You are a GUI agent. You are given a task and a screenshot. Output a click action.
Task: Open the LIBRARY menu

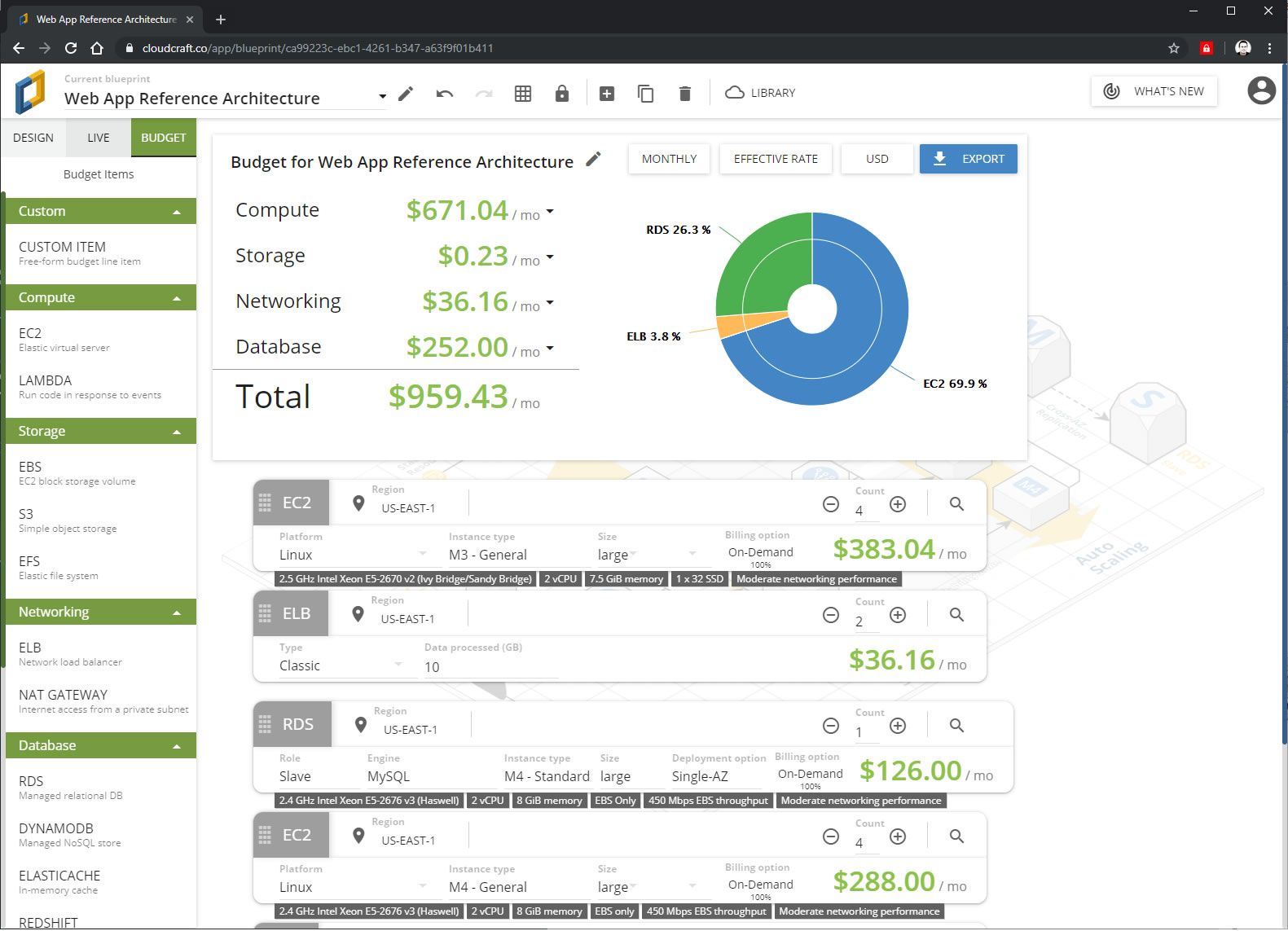(x=760, y=93)
